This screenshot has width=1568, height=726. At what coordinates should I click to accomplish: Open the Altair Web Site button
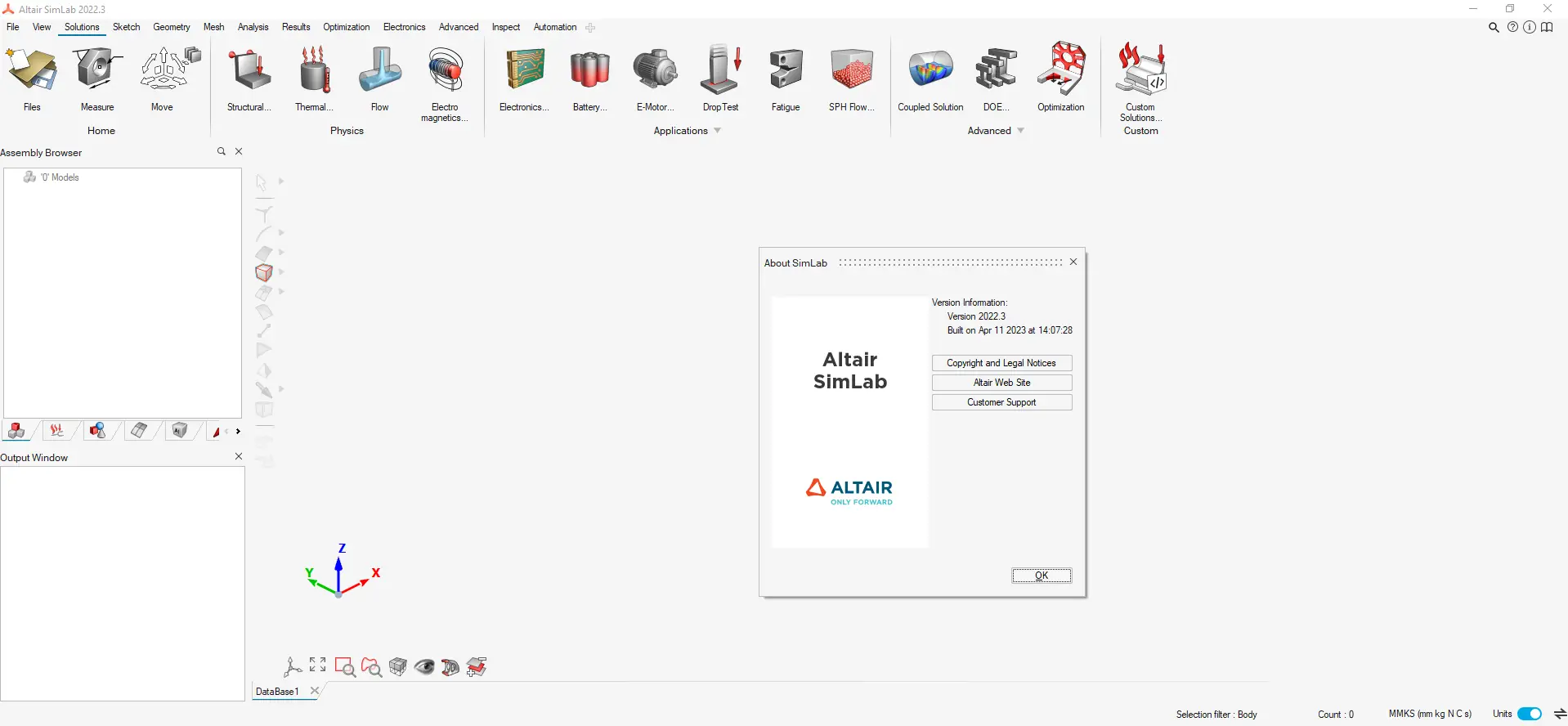[1001, 383]
